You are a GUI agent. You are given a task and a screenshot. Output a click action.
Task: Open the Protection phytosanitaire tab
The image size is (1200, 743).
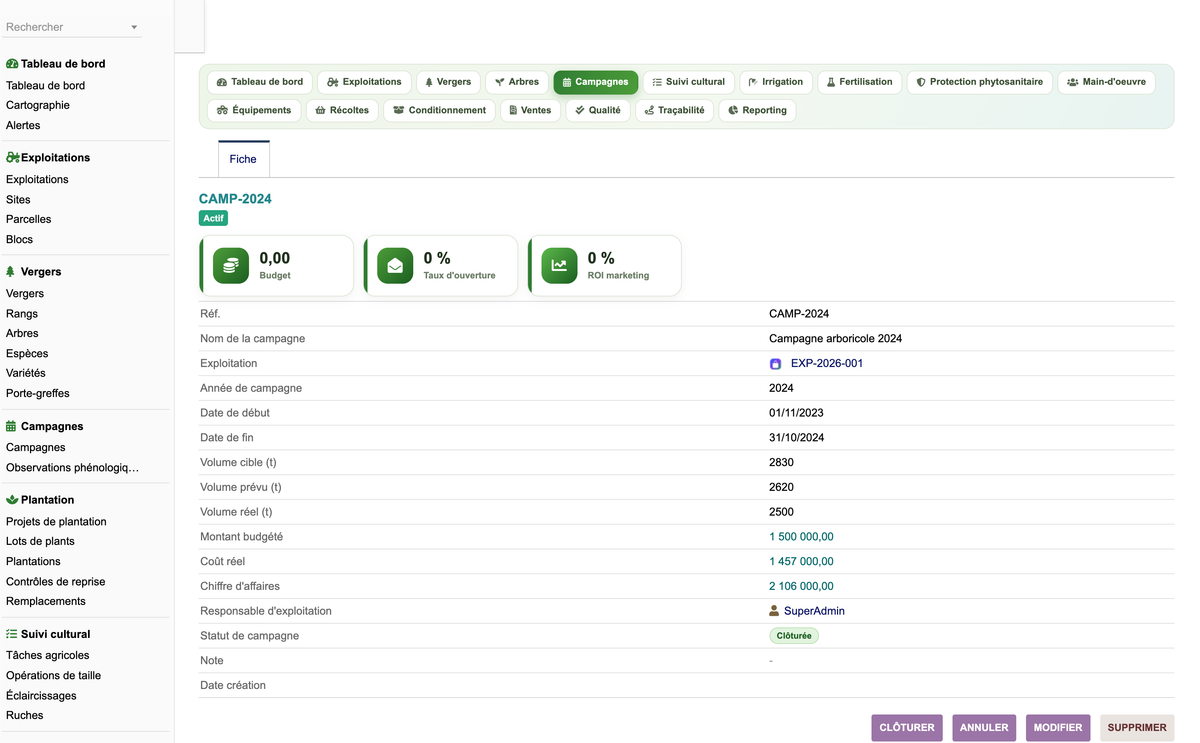[x=980, y=82]
